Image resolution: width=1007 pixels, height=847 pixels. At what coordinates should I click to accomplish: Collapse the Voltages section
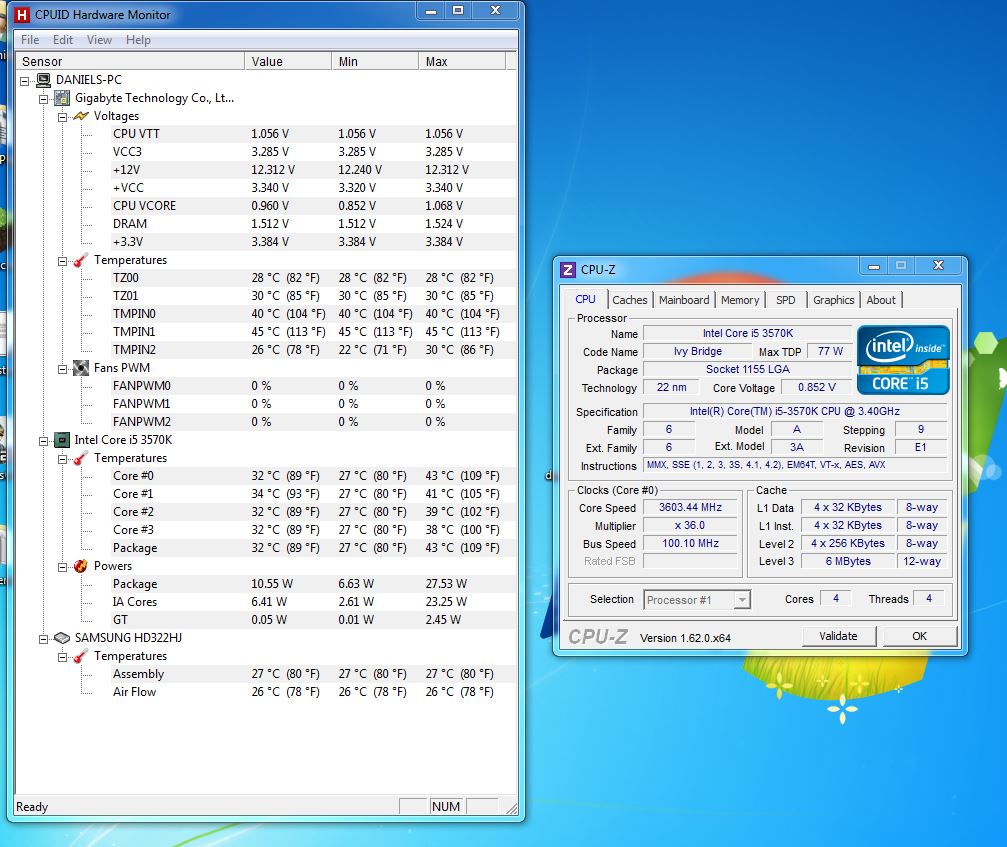point(62,117)
